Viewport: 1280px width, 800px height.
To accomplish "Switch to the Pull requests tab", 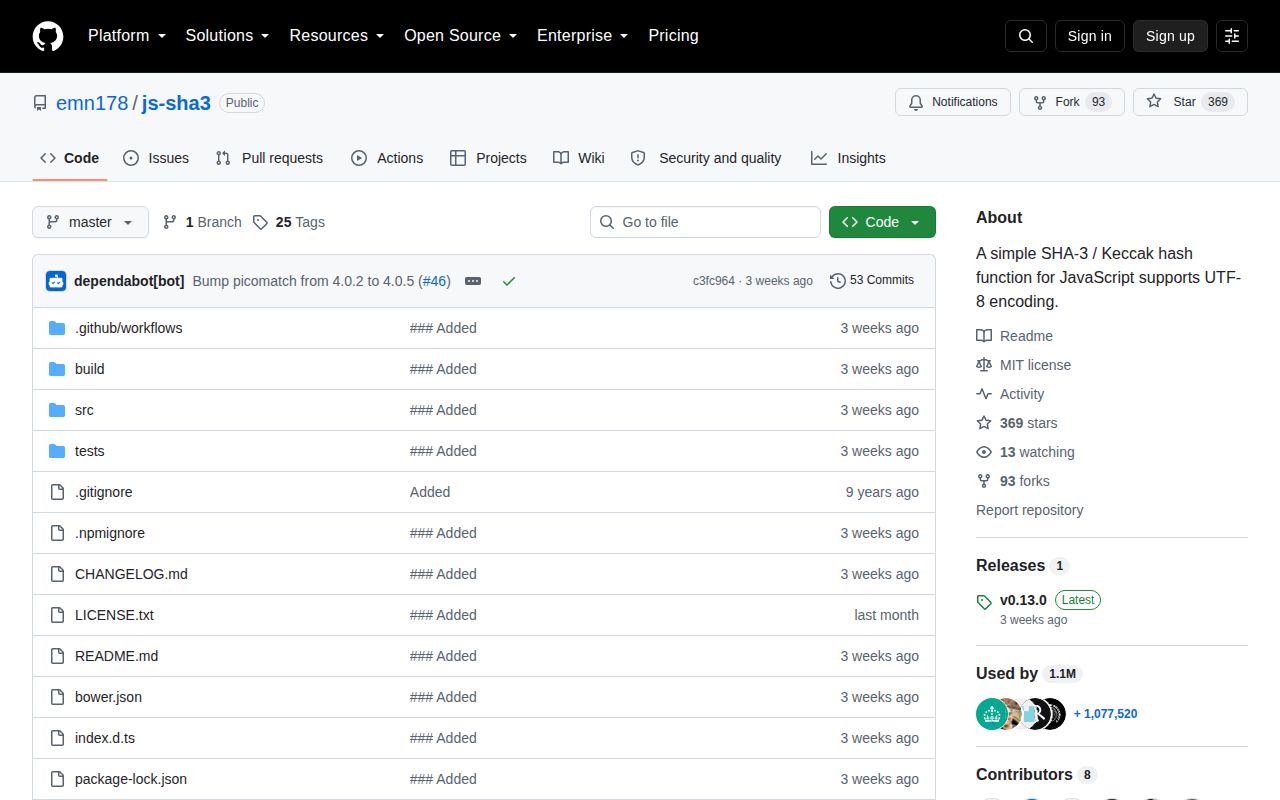I will coord(269,158).
